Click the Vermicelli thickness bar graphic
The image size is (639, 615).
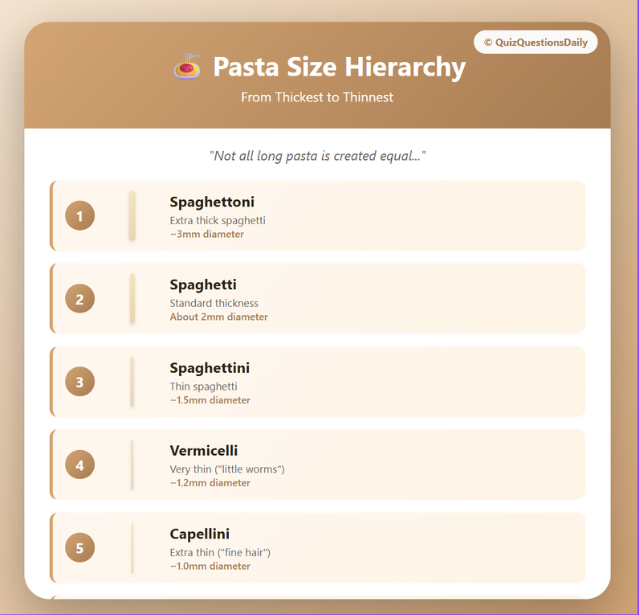pyautogui.click(x=132, y=464)
